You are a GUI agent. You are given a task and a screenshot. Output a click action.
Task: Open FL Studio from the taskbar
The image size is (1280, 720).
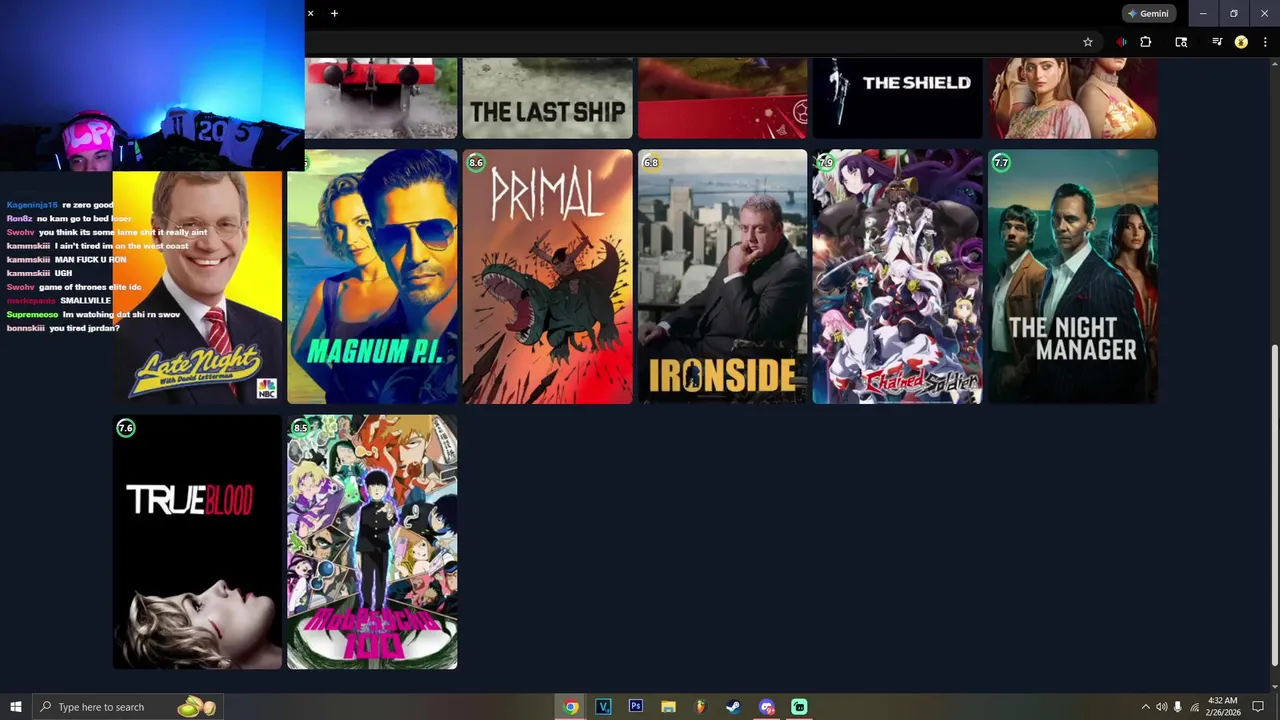tap(701, 707)
